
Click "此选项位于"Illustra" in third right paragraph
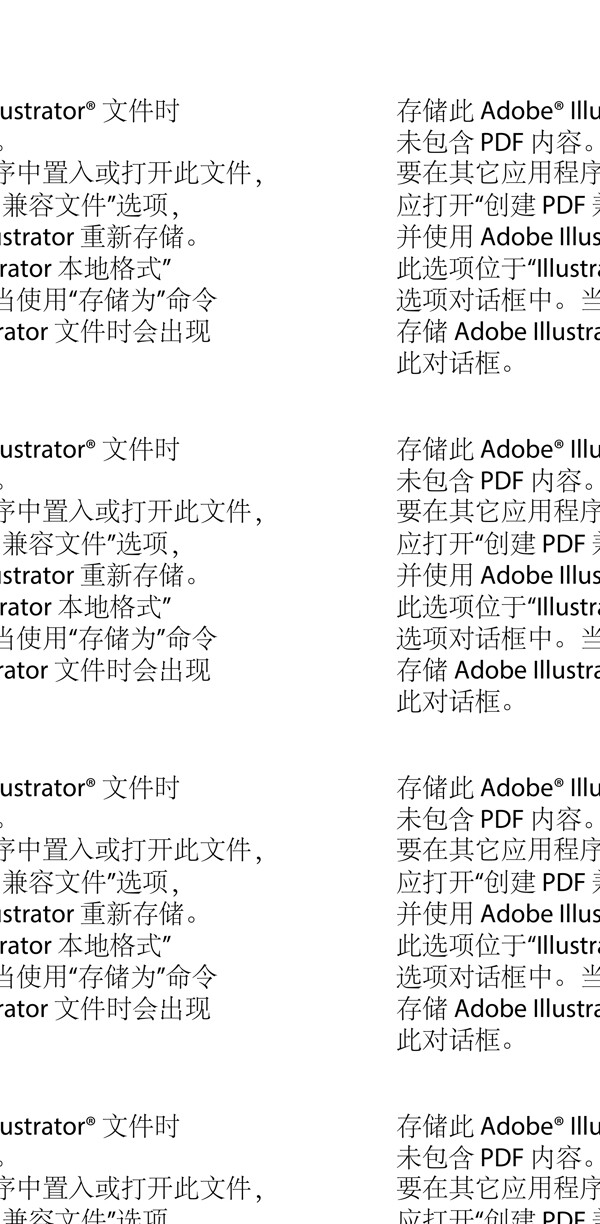(x=497, y=945)
